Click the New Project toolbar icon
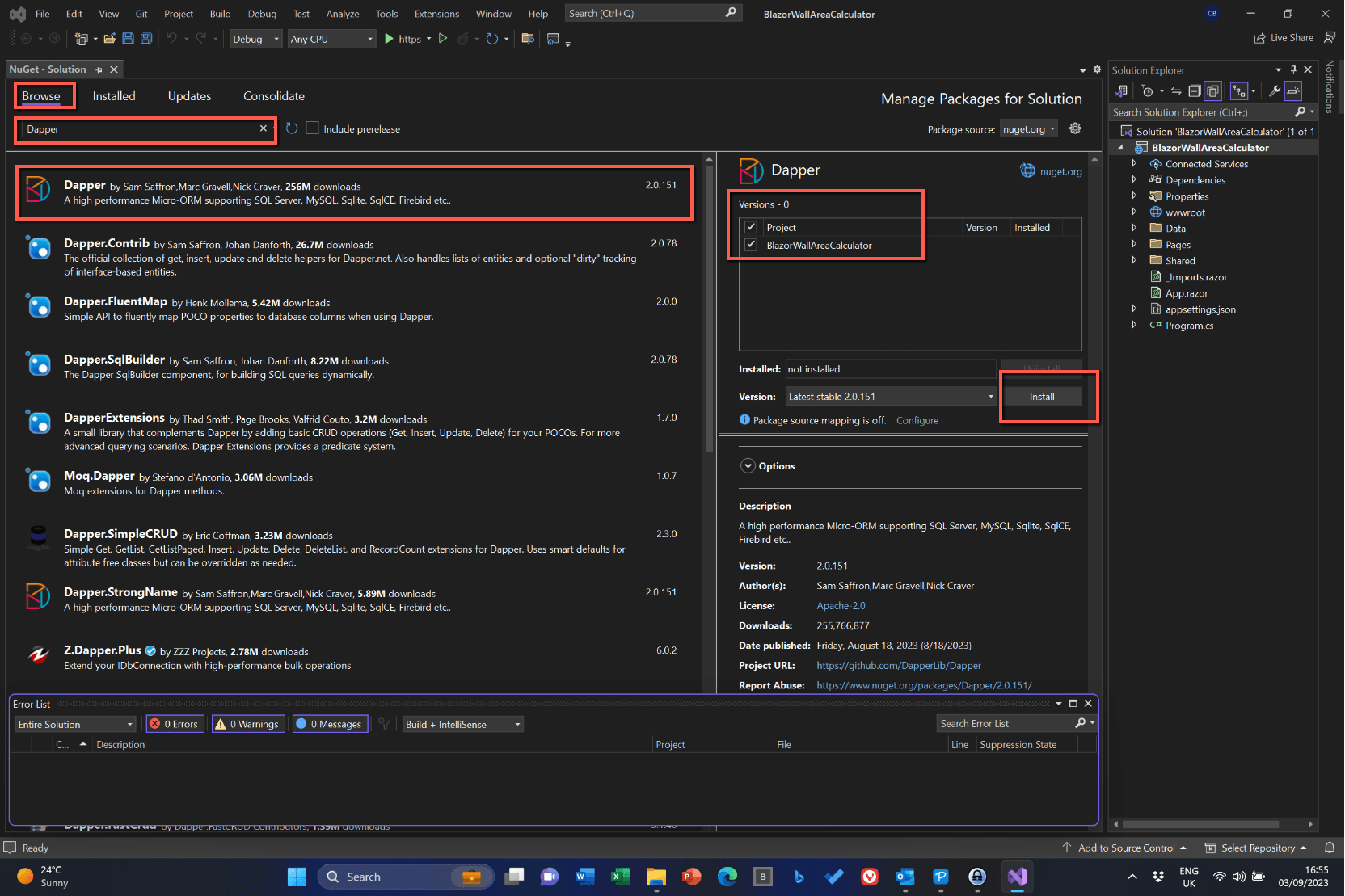Image resolution: width=1345 pixels, height=896 pixels. coord(81,38)
